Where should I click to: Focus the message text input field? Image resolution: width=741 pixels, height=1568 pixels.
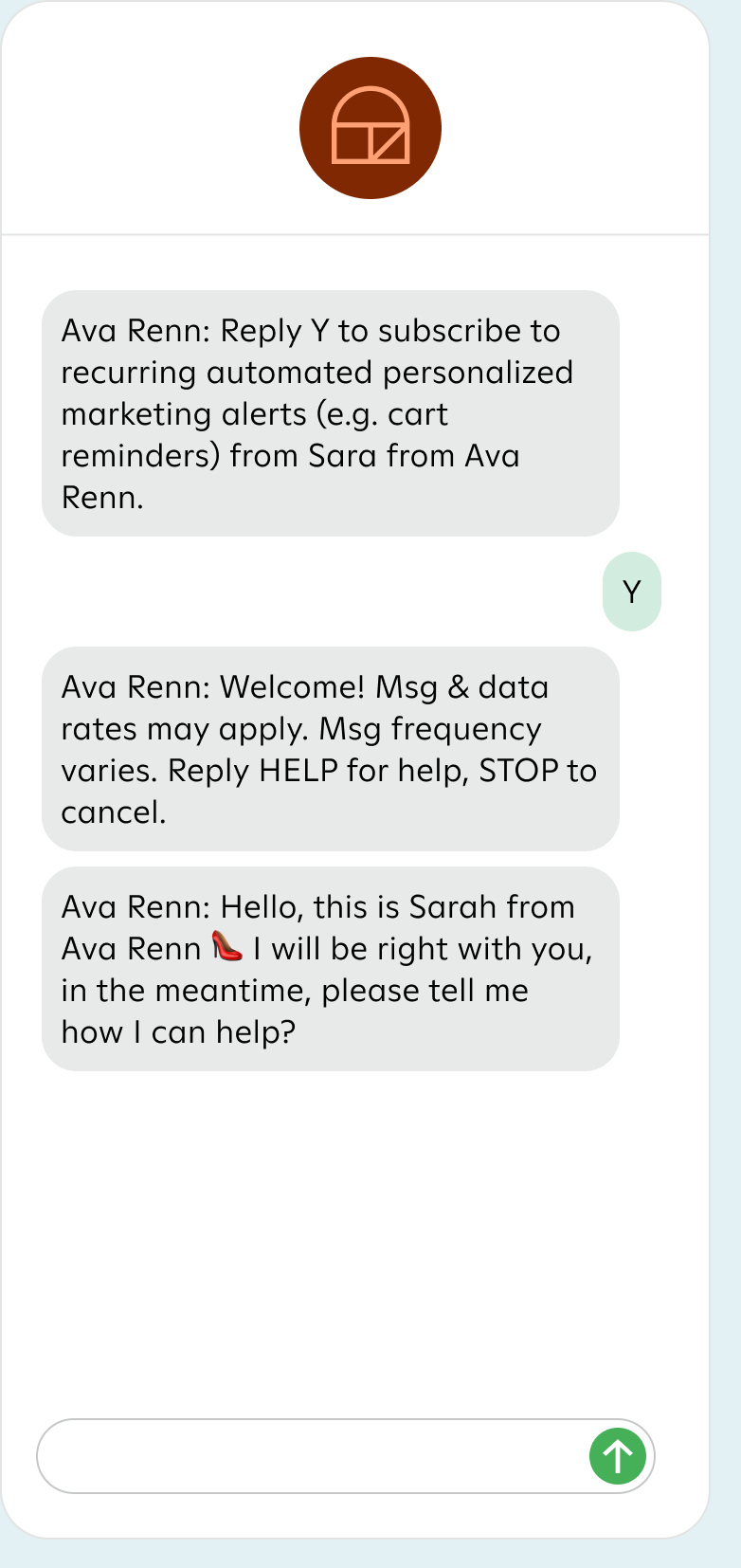313,1455
